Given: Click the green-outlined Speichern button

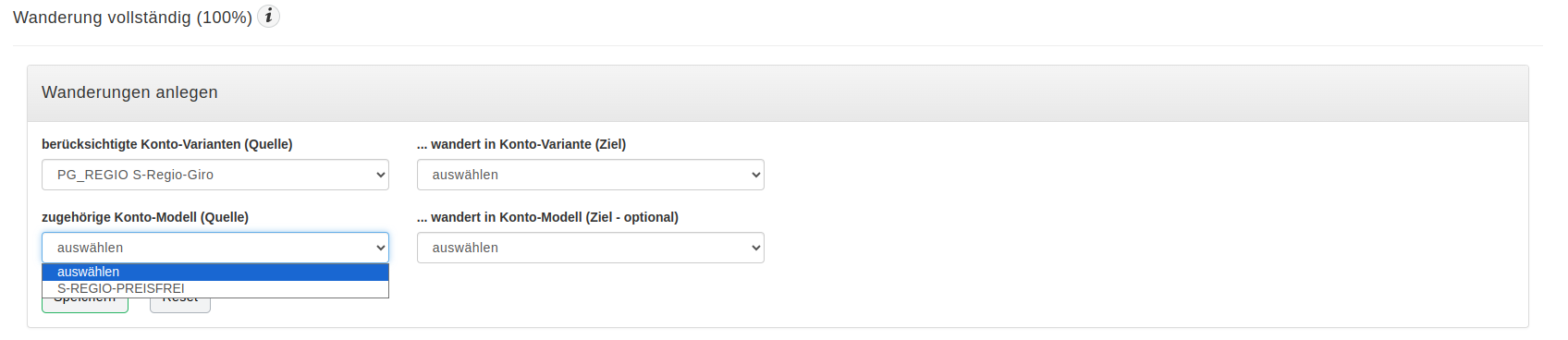Looking at the screenshot, I should [85, 305].
